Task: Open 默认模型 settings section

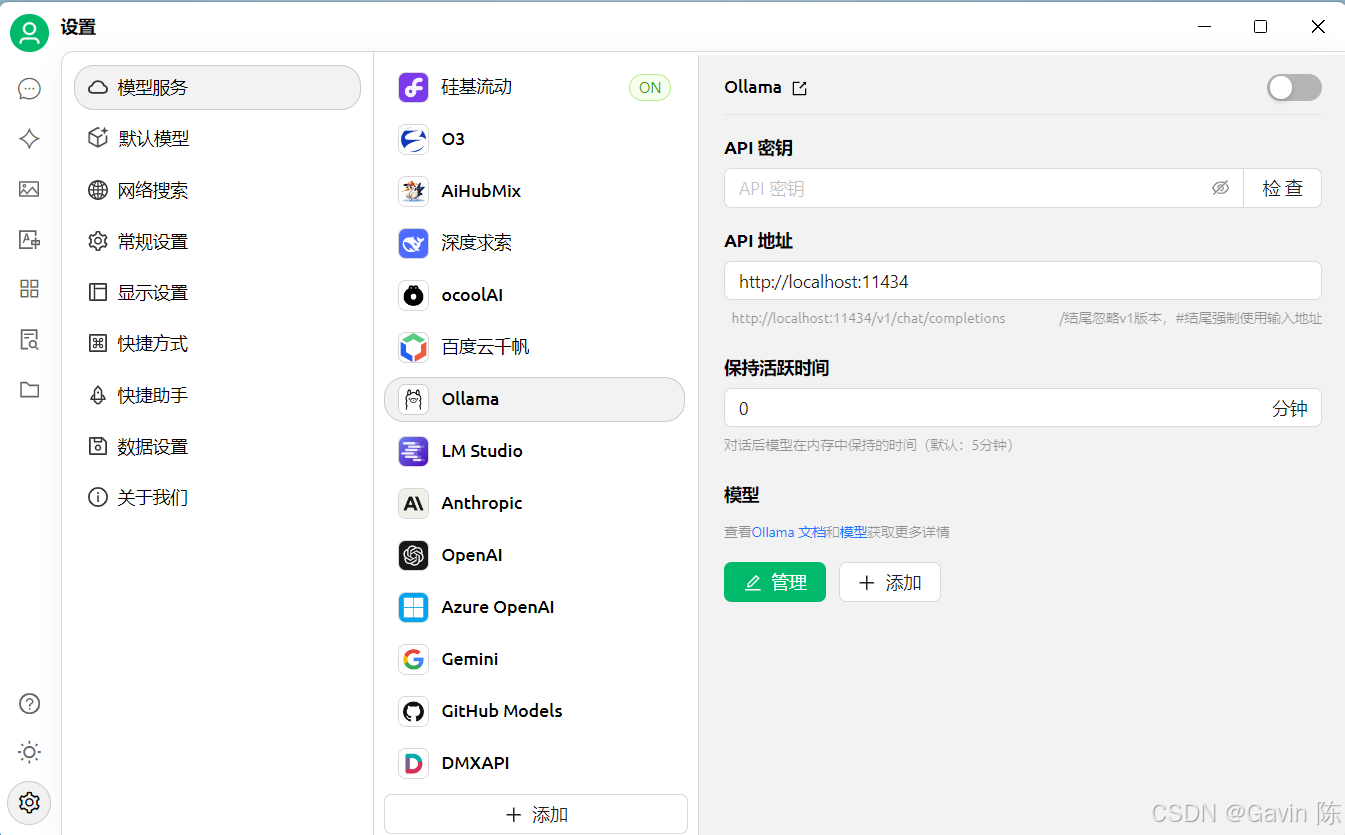Action: point(217,139)
